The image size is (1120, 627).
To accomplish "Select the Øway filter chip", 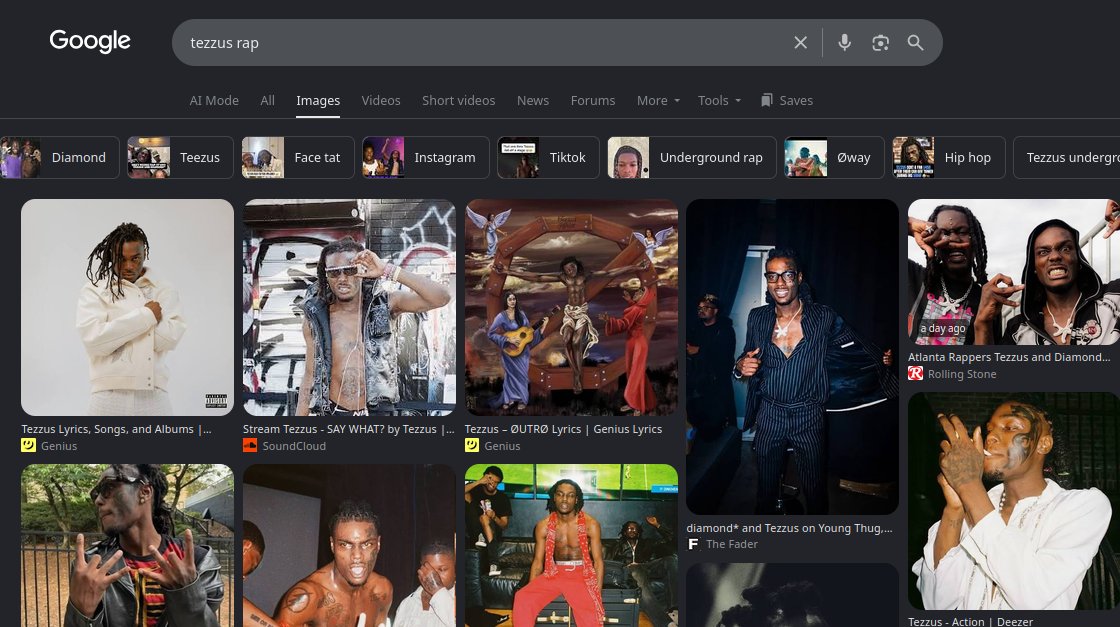I will click(x=834, y=157).
